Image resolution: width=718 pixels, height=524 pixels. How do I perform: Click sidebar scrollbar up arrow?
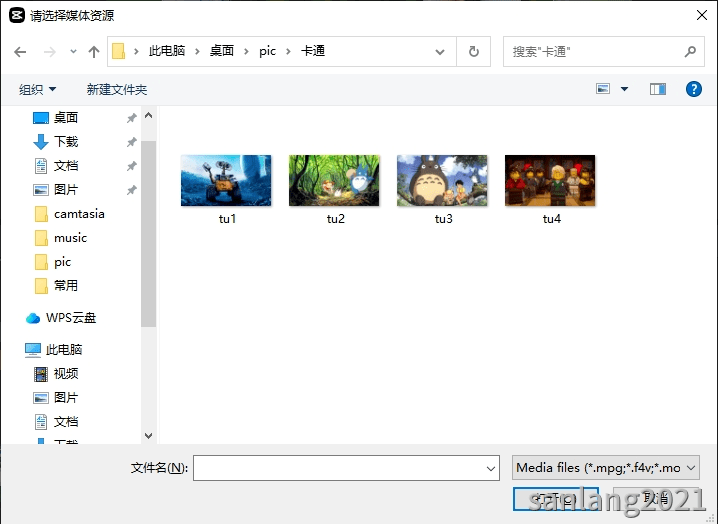pos(148,115)
